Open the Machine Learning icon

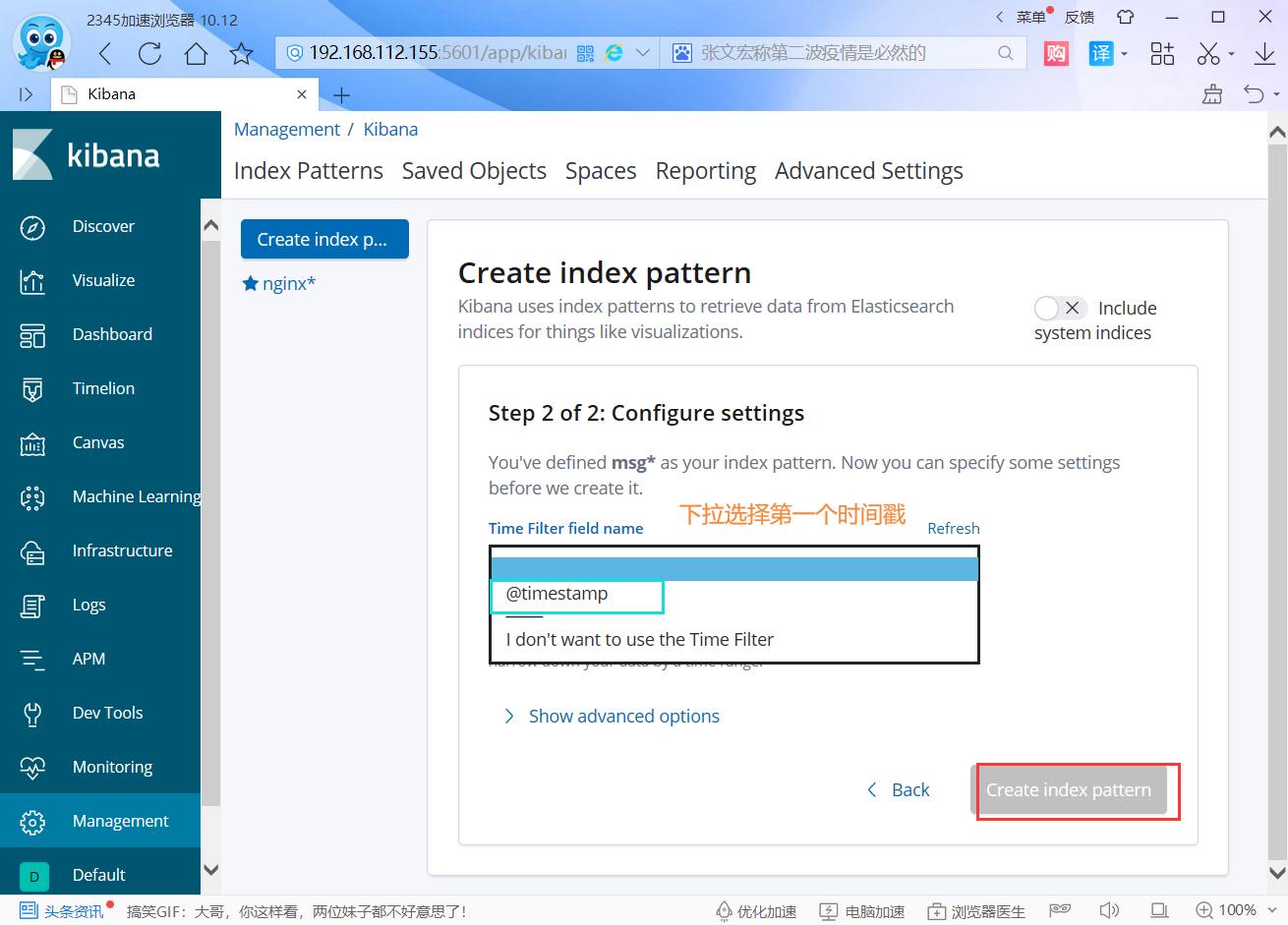point(32,497)
